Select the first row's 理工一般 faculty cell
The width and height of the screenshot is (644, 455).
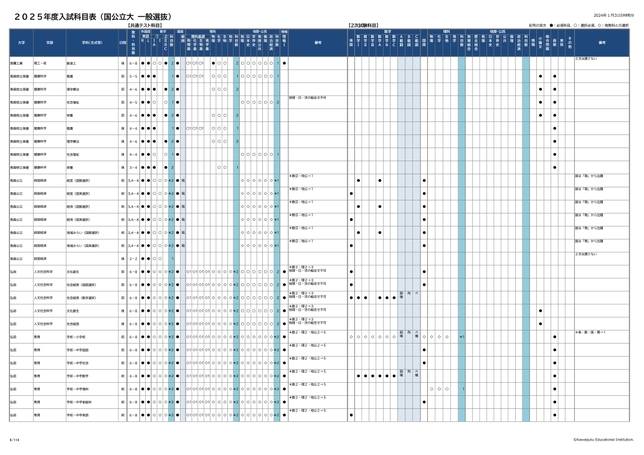tap(45, 61)
